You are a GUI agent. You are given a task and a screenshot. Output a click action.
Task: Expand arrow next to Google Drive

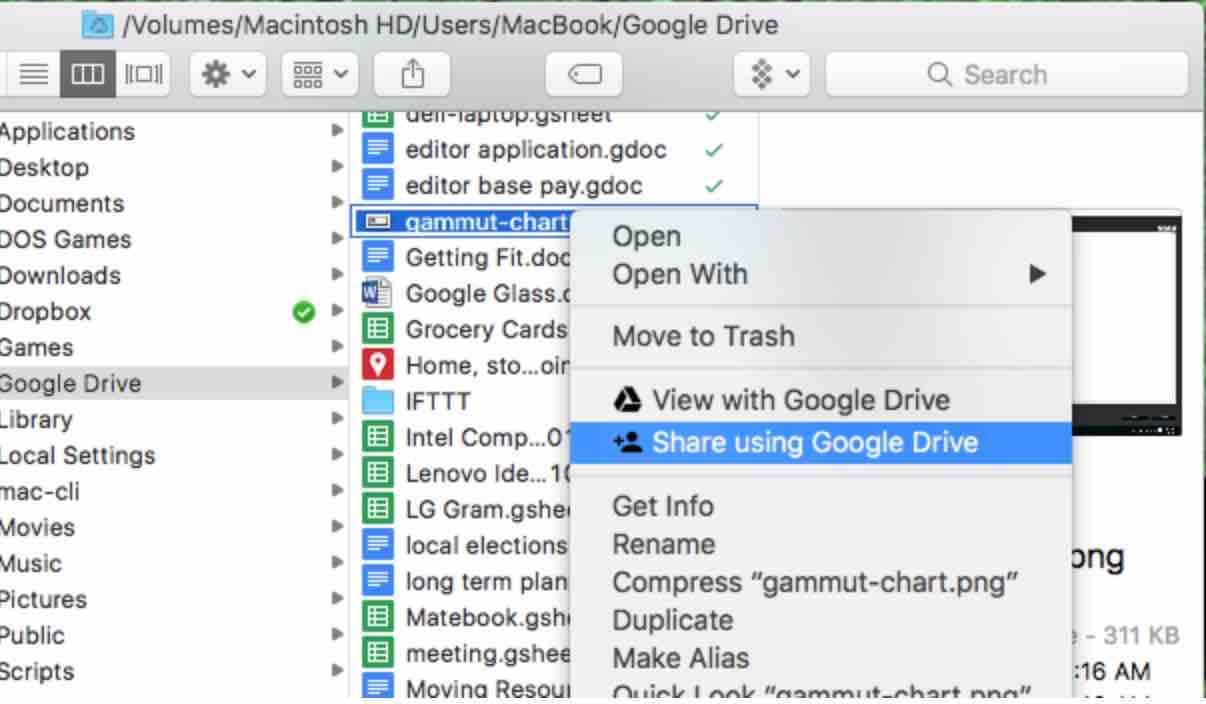(x=337, y=382)
